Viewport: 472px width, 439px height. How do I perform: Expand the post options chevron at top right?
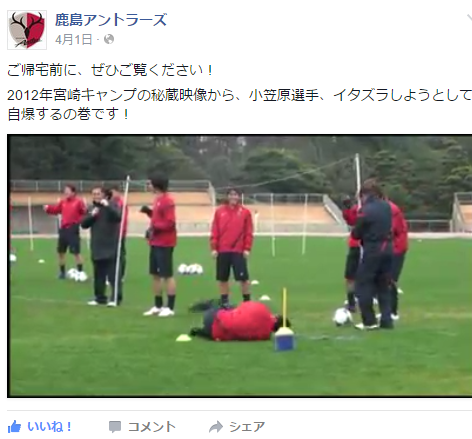click(469, 19)
